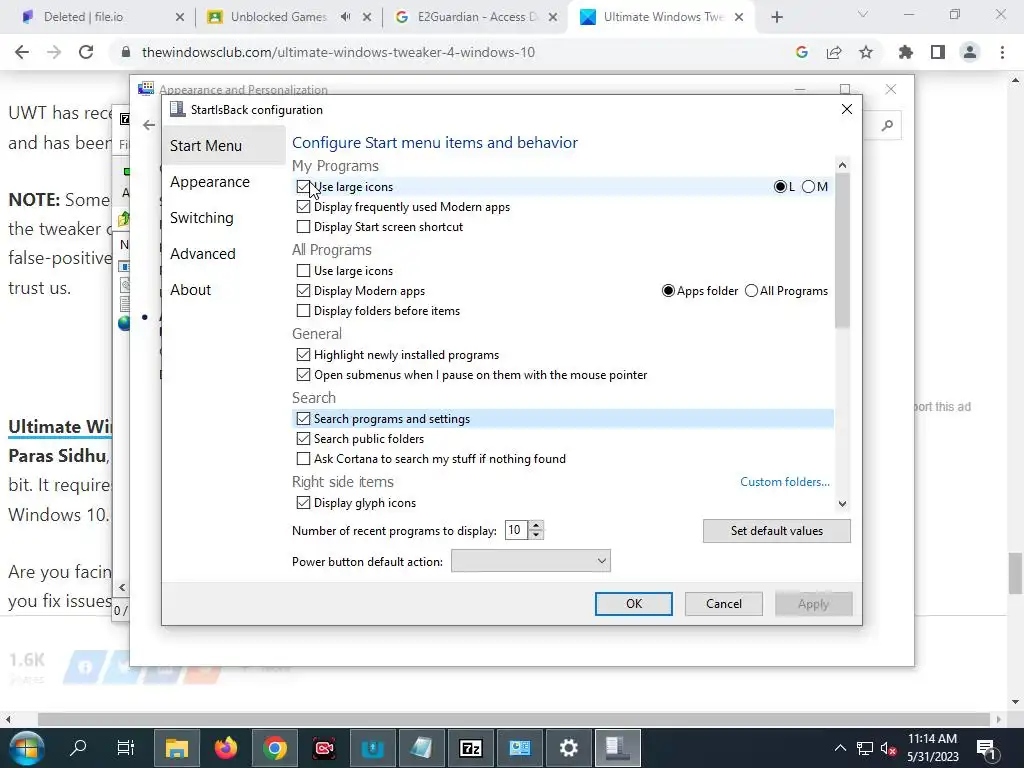Open the Start button on the taskbar

(x=25, y=747)
